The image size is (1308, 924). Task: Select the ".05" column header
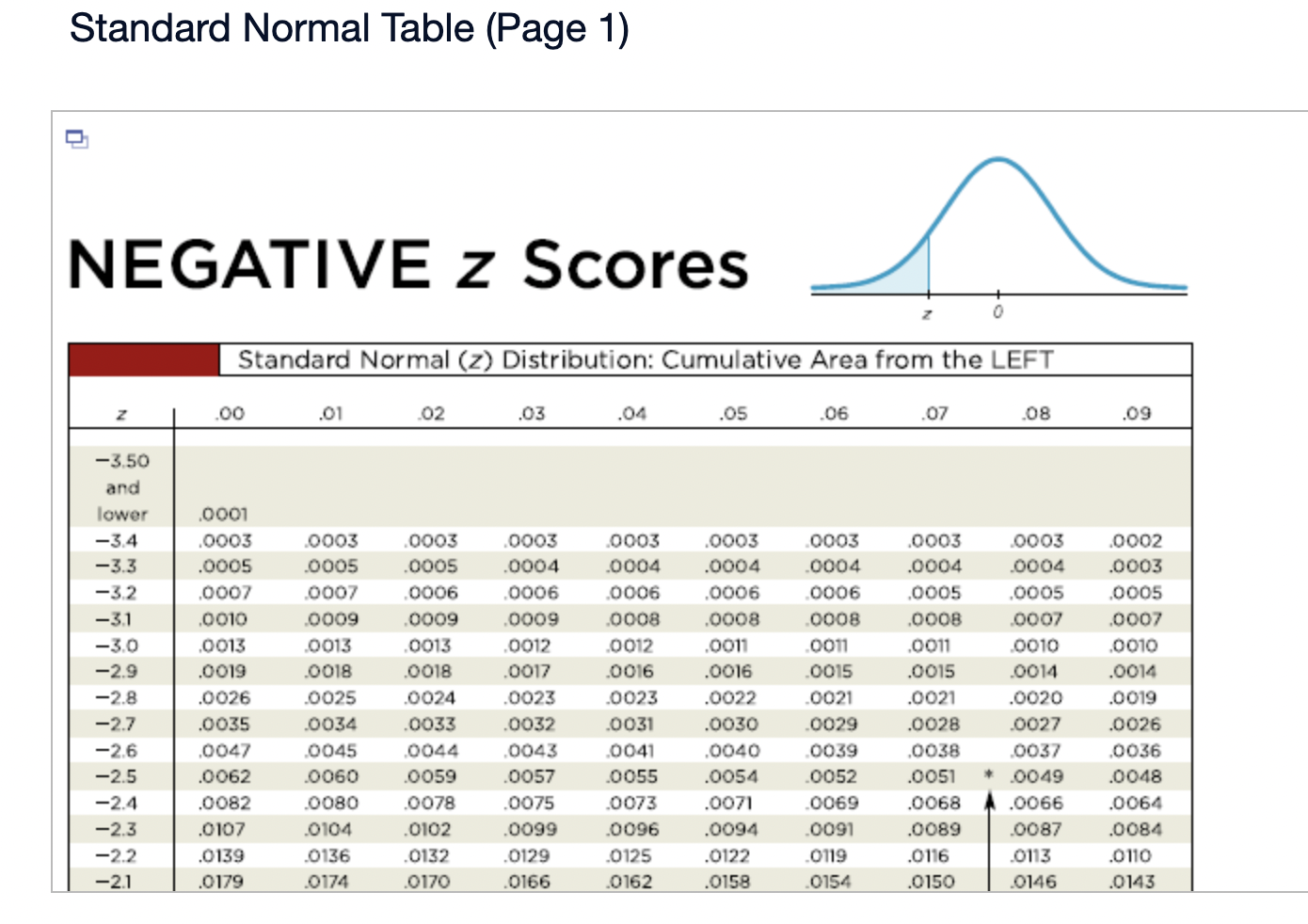(x=733, y=412)
